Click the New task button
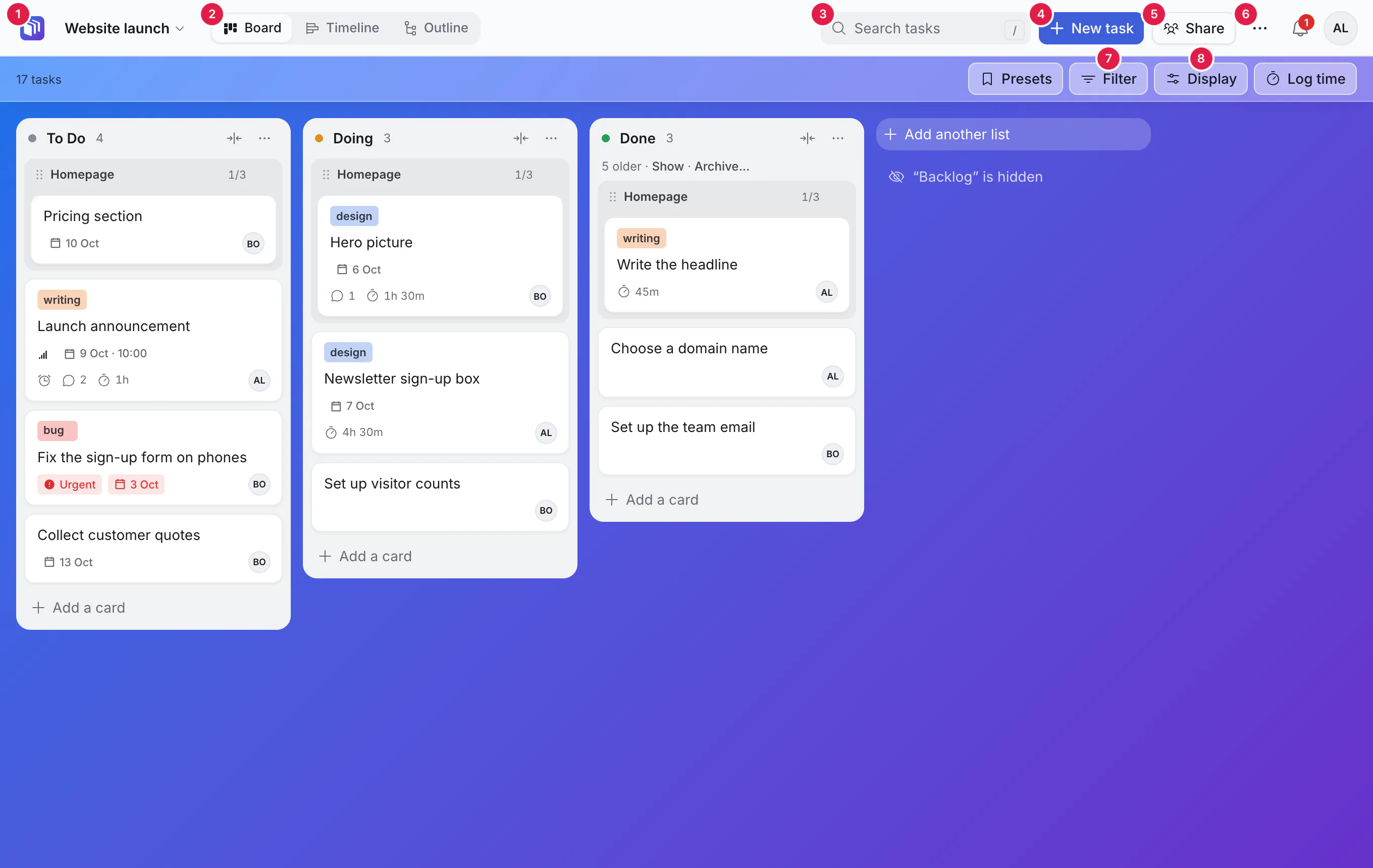1373x868 pixels. coord(1091,28)
